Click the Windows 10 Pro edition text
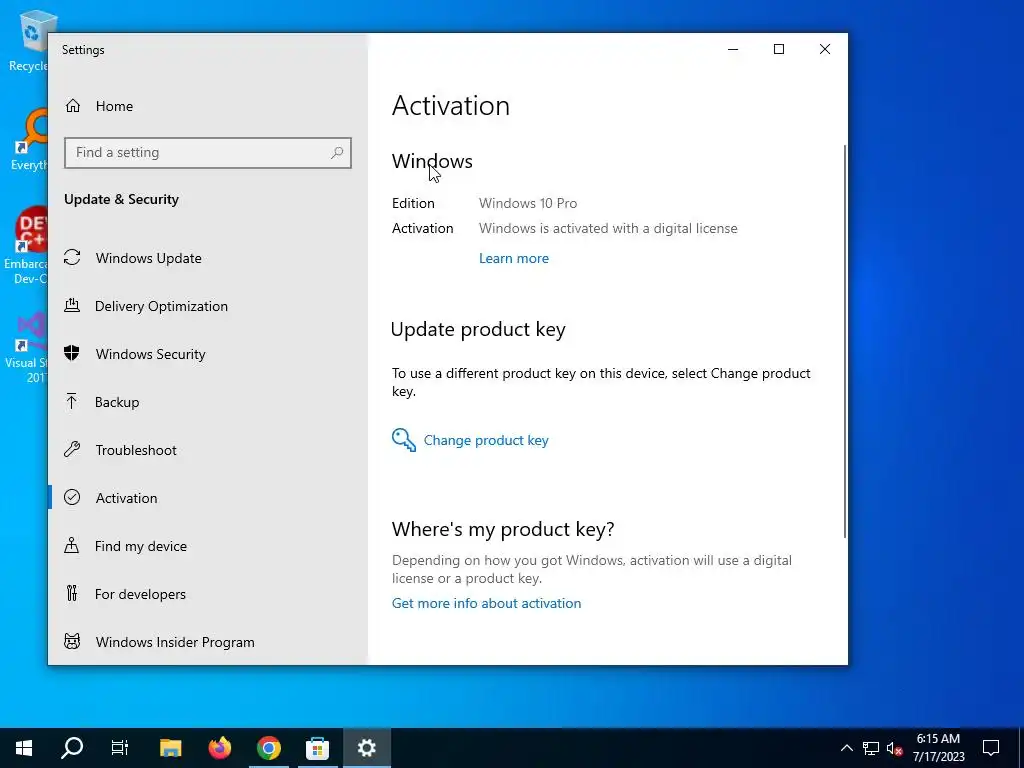 528,203
